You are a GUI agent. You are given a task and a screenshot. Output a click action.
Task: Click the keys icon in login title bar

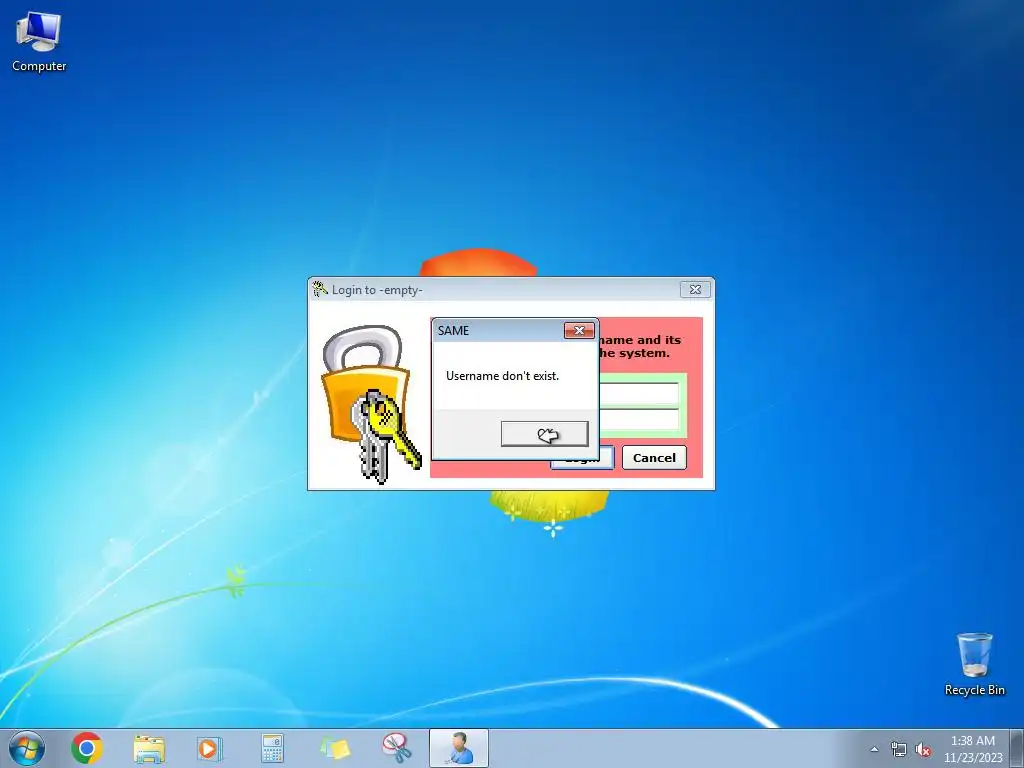[319, 289]
